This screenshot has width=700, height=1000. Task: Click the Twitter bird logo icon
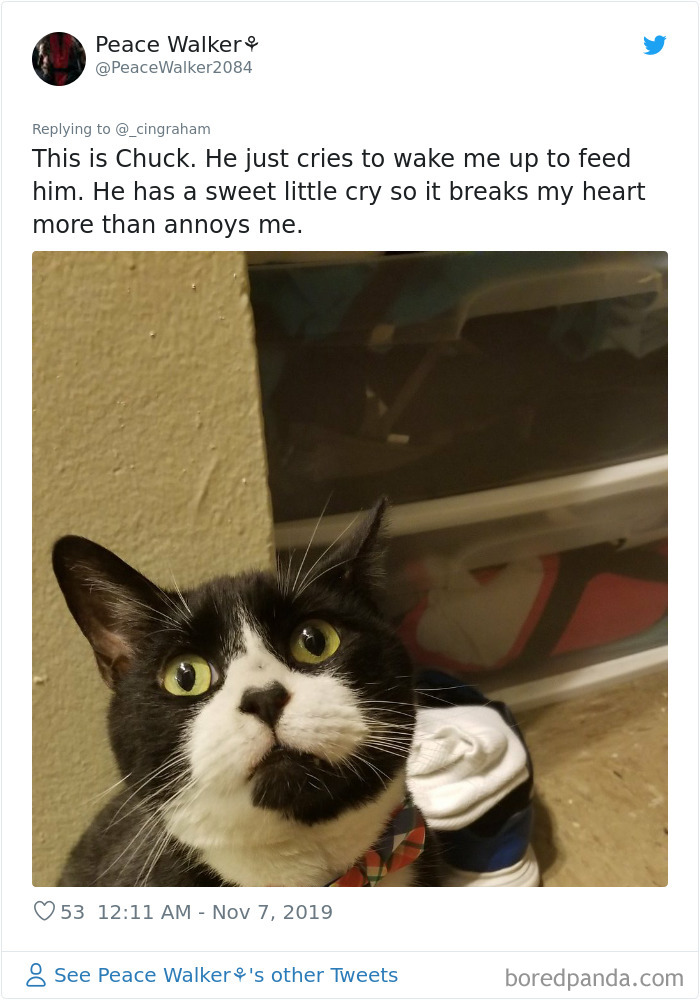[654, 45]
